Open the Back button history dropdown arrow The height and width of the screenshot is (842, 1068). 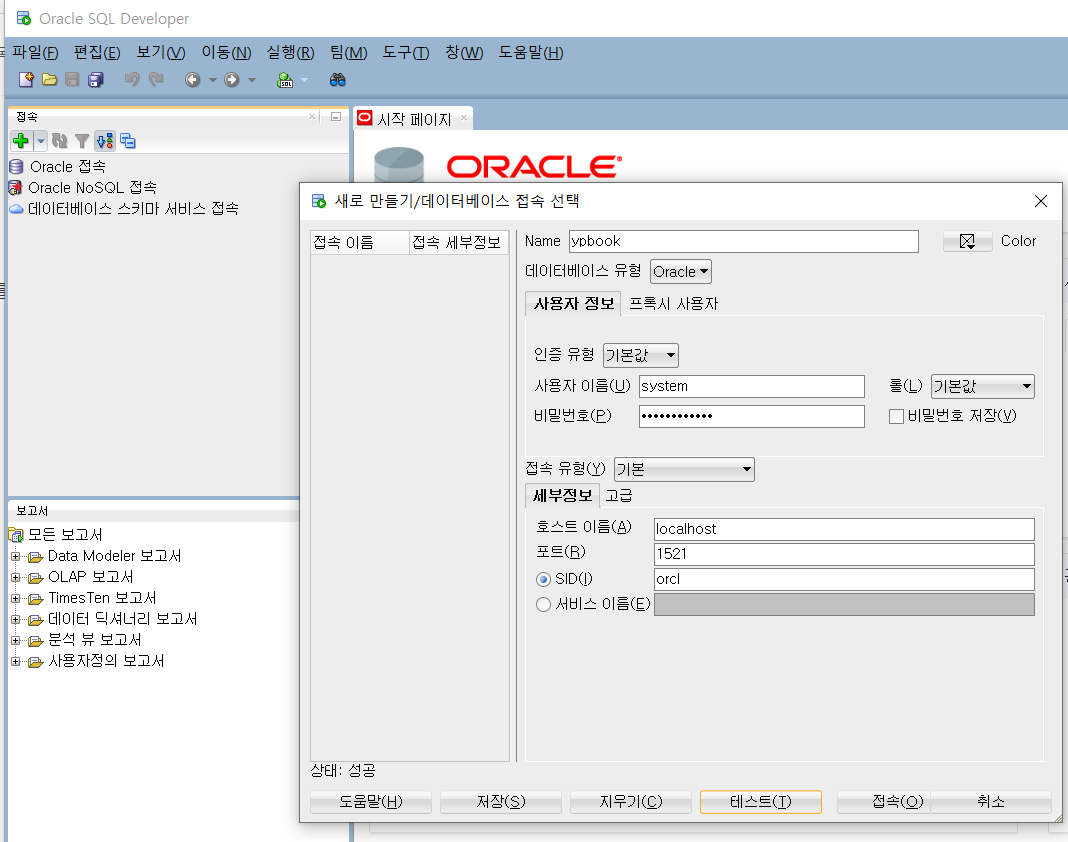[213, 80]
